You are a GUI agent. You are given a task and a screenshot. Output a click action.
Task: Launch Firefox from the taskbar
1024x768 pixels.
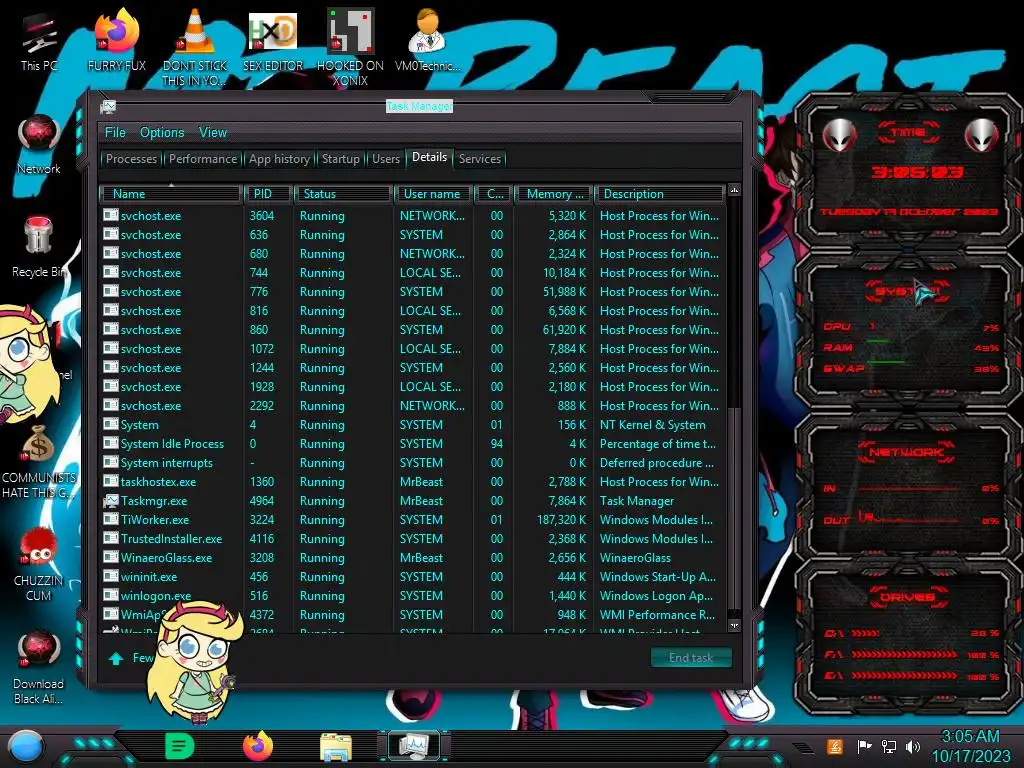[258, 746]
